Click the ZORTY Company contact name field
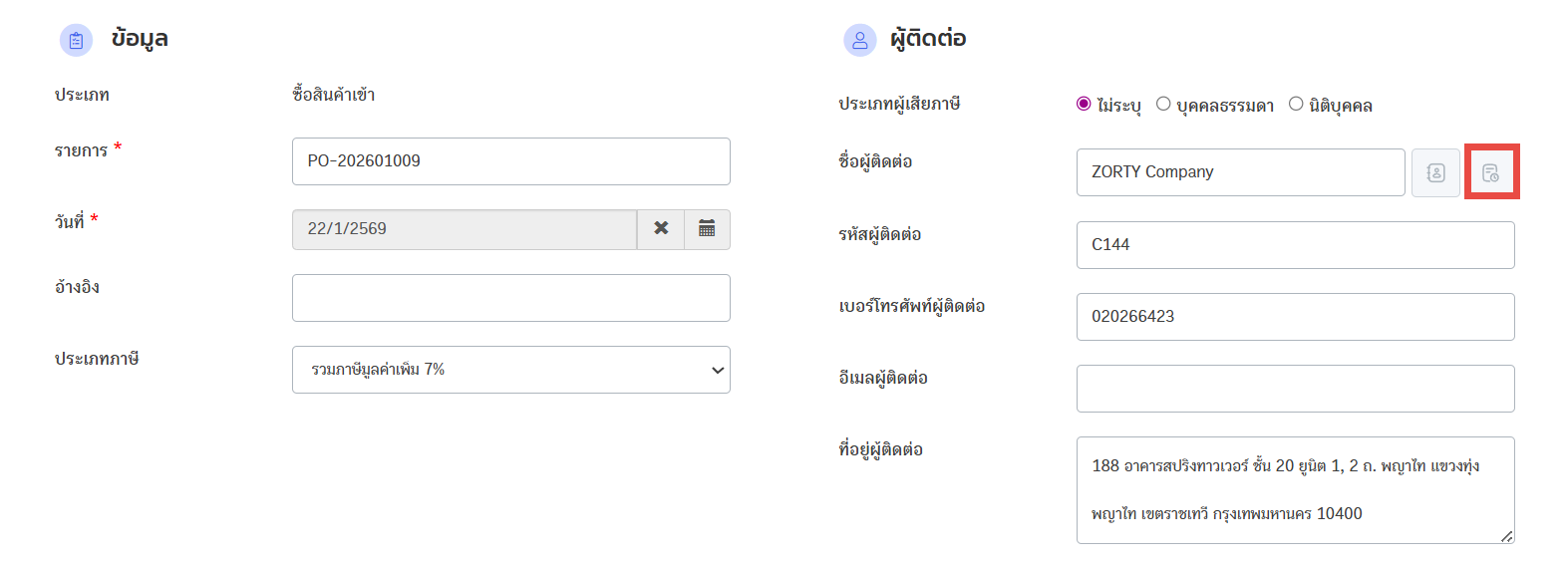Screen dimensions: 1568x566 [x=1240, y=172]
